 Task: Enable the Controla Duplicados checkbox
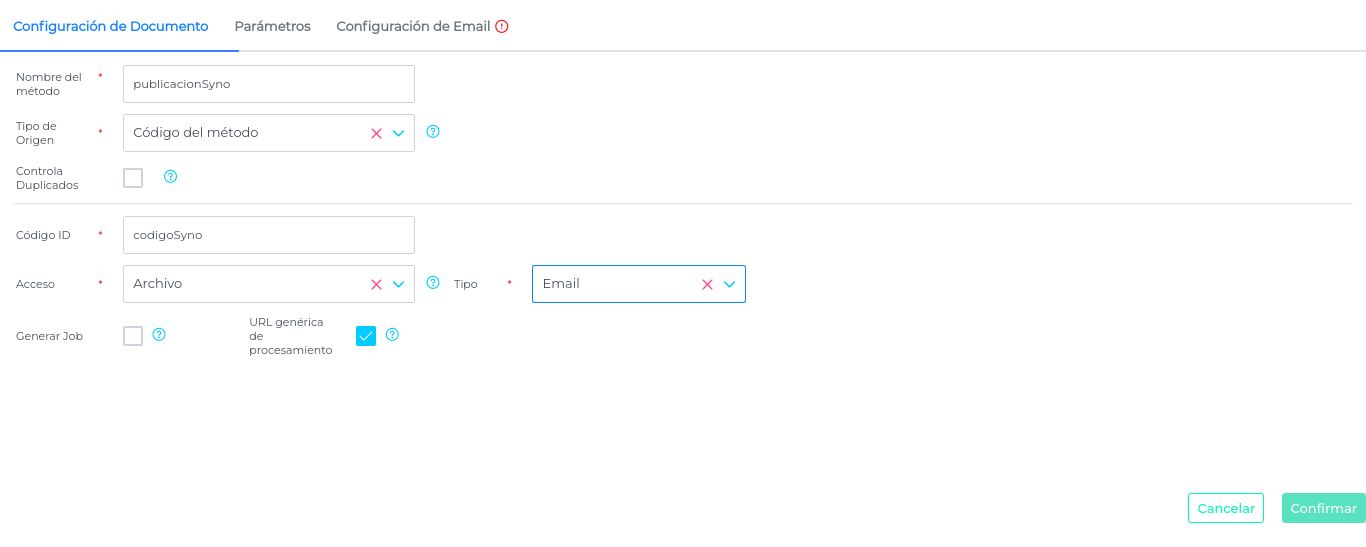pos(133,178)
